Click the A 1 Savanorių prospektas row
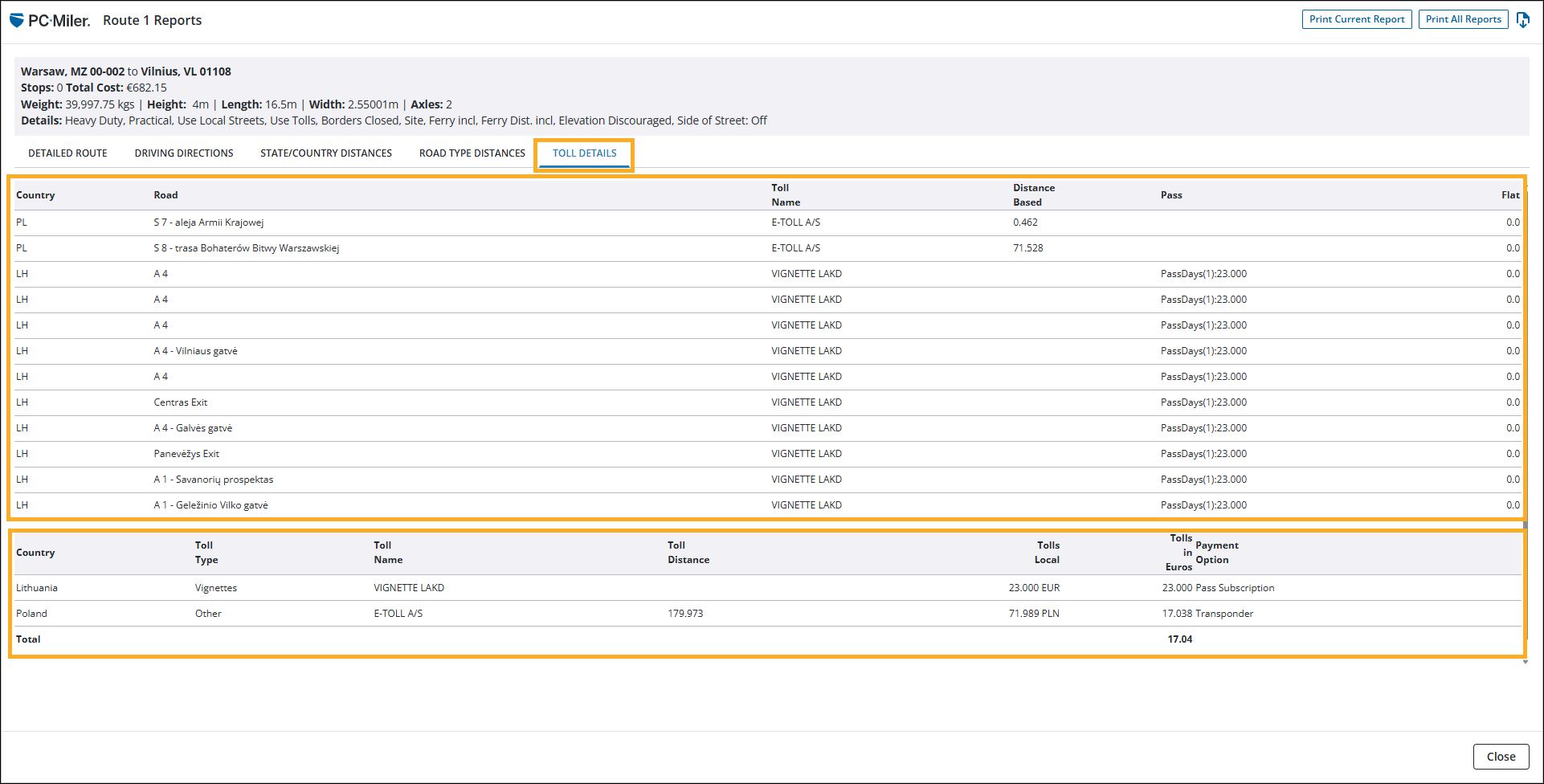The image size is (1544, 784). pyautogui.click(x=214, y=480)
